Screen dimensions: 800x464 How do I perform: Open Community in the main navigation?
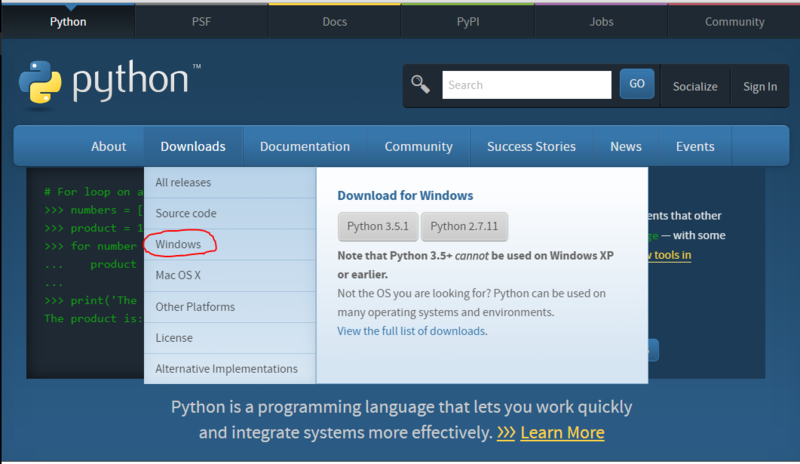[x=418, y=146]
